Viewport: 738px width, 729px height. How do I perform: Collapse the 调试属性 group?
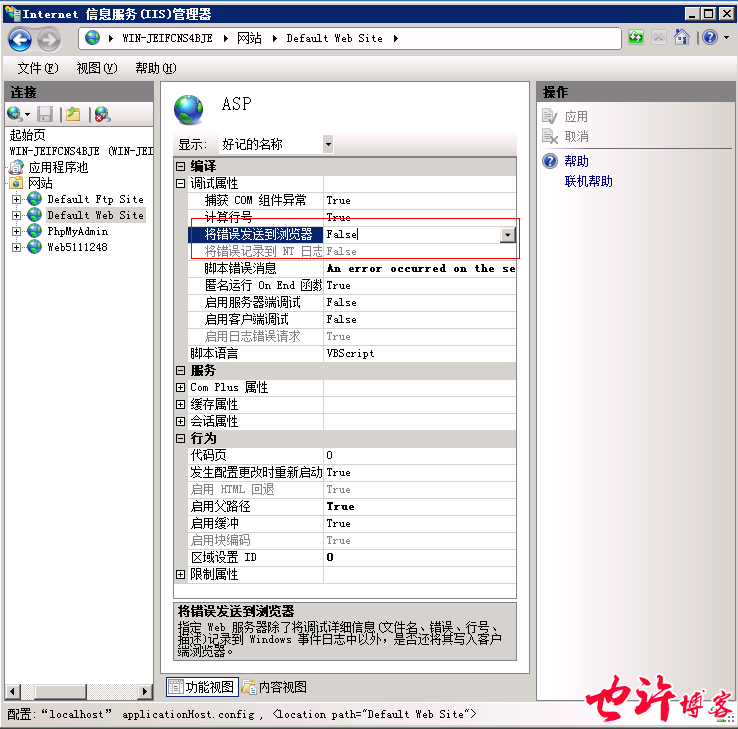[x=180, y=183]
